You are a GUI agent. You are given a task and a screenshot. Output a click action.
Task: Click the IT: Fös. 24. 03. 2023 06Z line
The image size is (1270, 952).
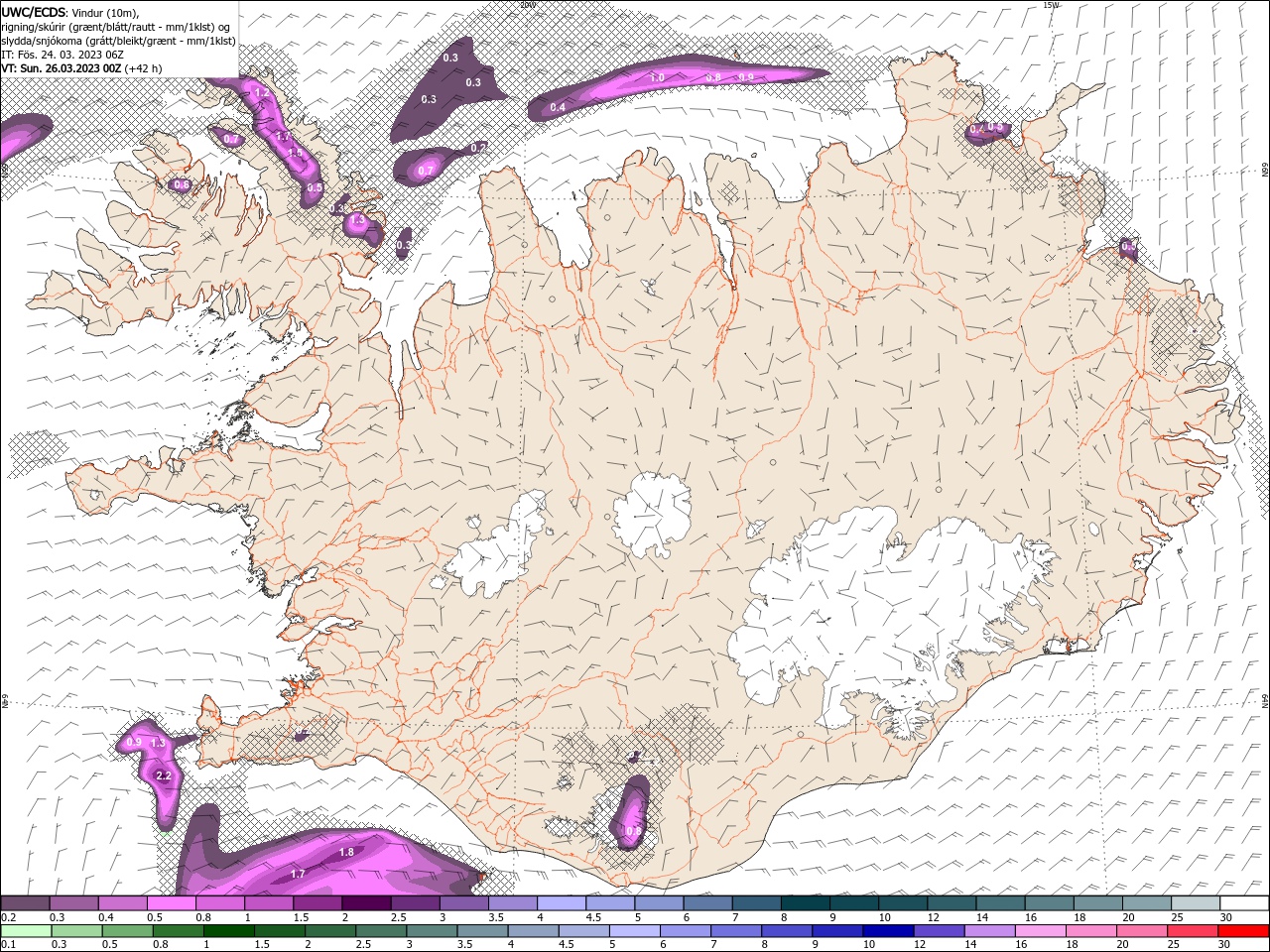click(x=61, y=55)
